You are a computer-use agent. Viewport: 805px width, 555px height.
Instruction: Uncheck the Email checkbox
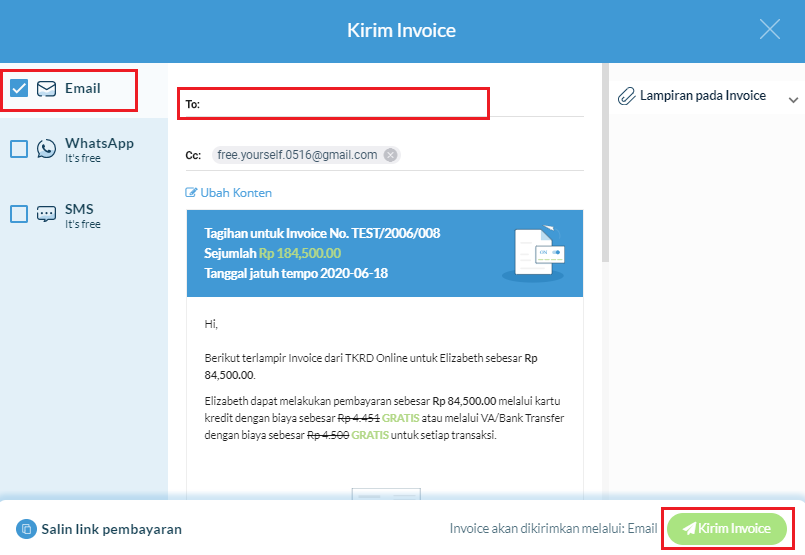tap(19, 88)
